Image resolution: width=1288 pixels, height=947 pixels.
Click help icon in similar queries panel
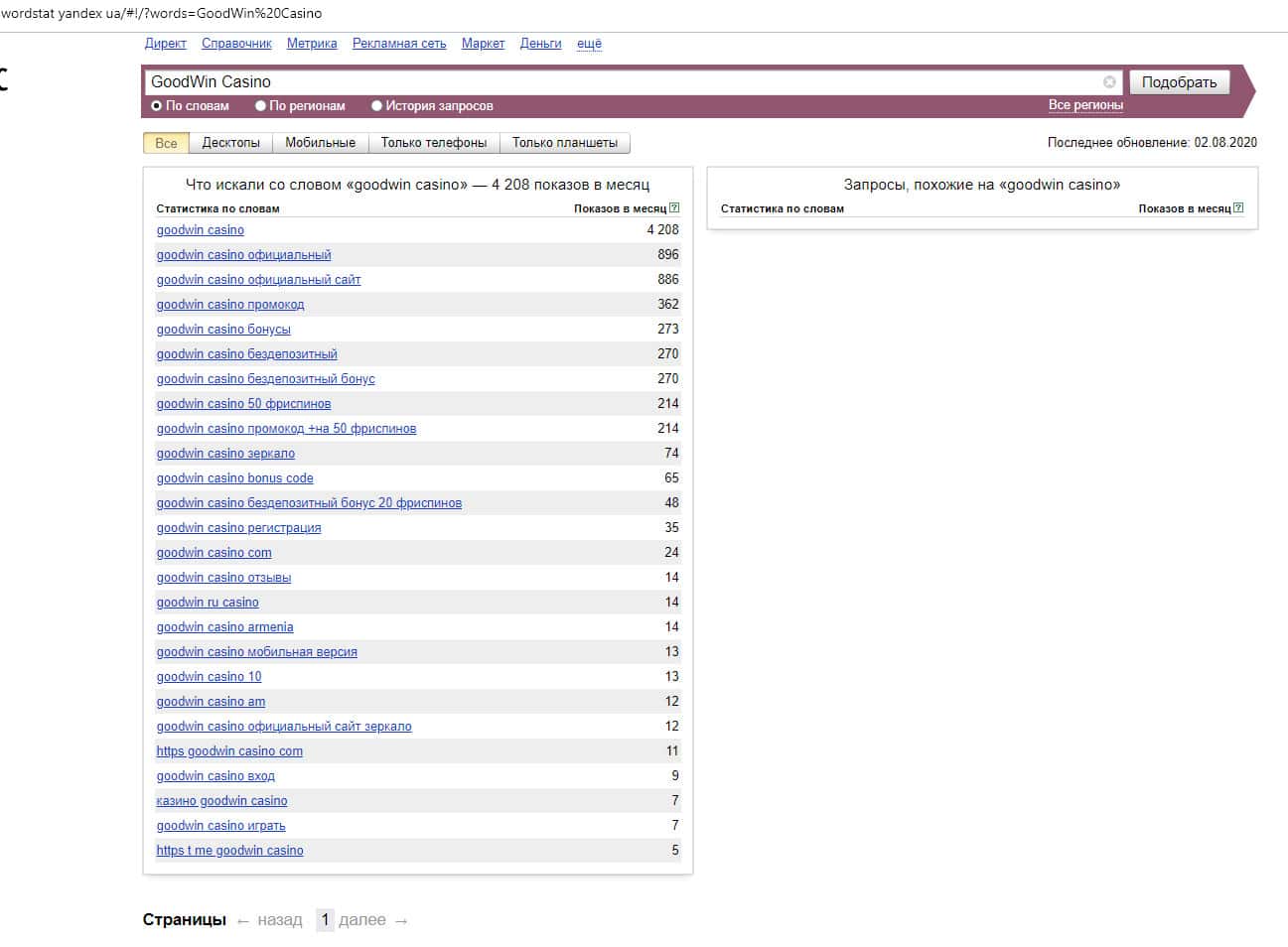pyautogui.click(x=1238, y=208)
